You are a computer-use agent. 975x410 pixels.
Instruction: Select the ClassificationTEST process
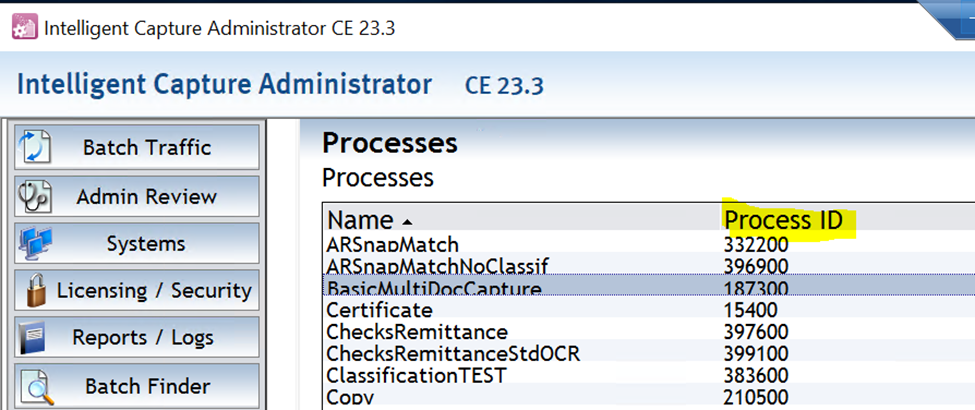(649, 375)
